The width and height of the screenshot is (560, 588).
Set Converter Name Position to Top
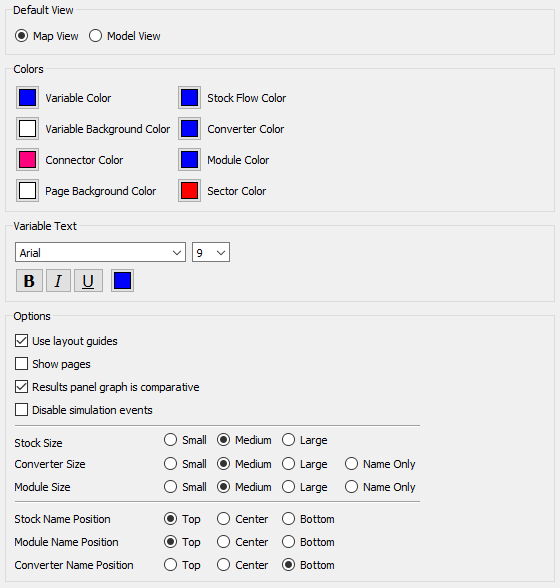point(170,565)
